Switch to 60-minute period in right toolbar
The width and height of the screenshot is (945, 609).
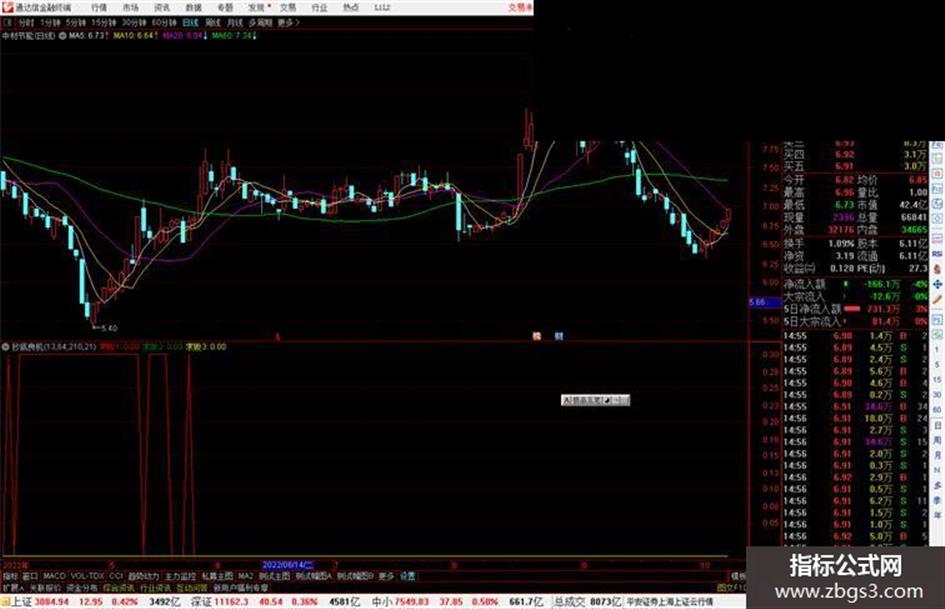pyautogui.click(x=937, y=409)
